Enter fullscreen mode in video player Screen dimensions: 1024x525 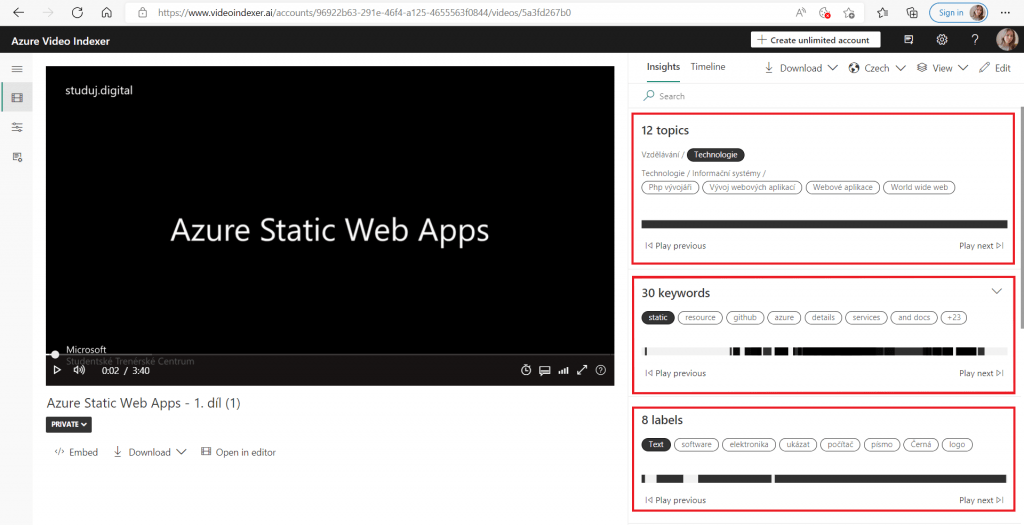click(582, 370)
